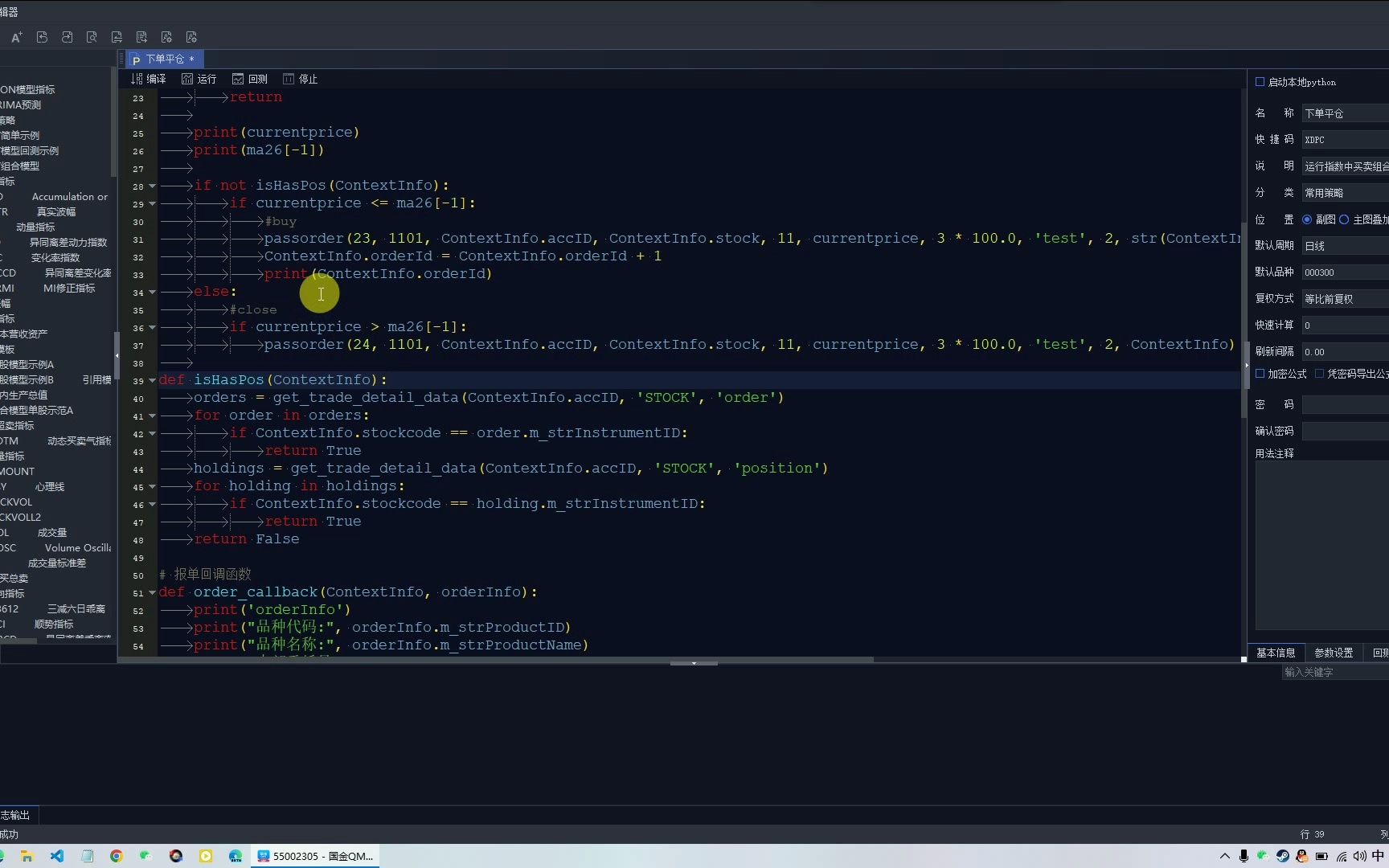1389x868 pixels.
Task: Click the panel splitter handle below editor
Action: (694, 663)
